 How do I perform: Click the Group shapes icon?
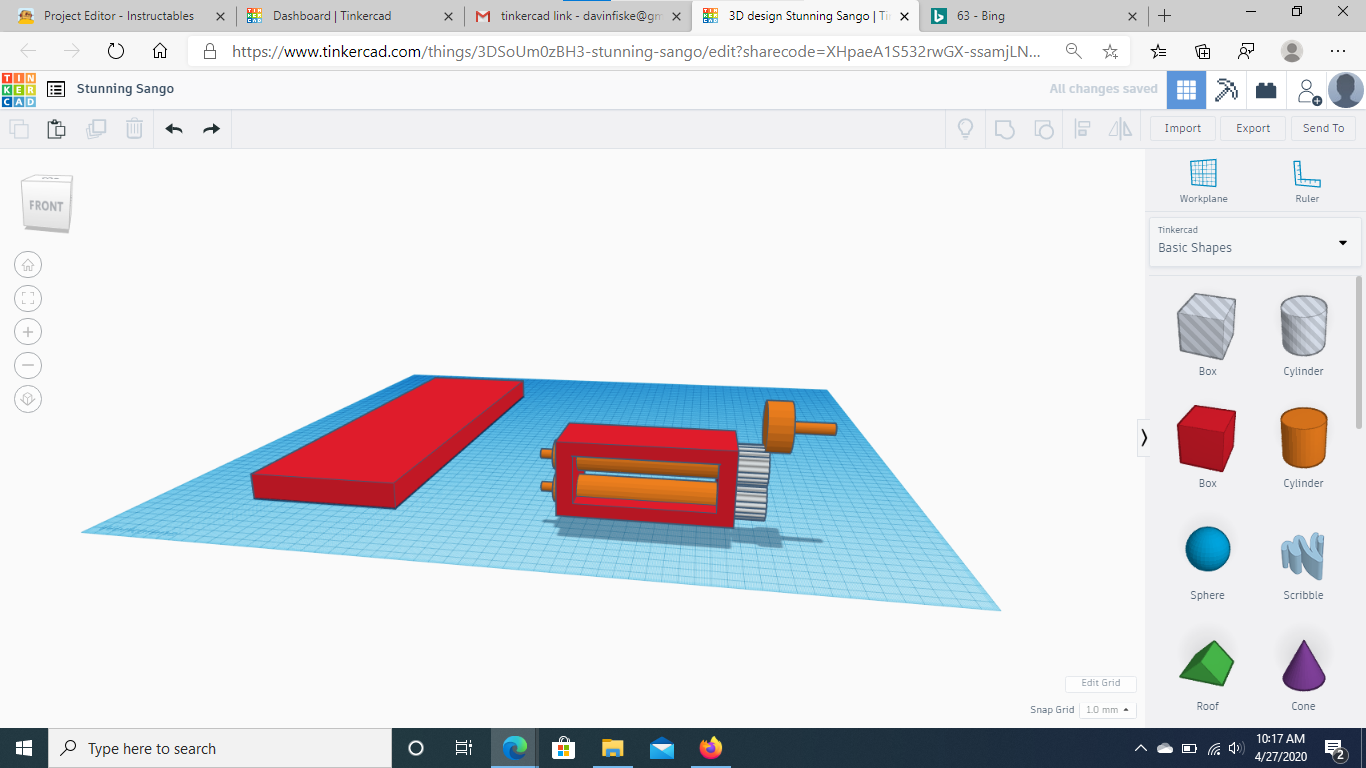1004,128
